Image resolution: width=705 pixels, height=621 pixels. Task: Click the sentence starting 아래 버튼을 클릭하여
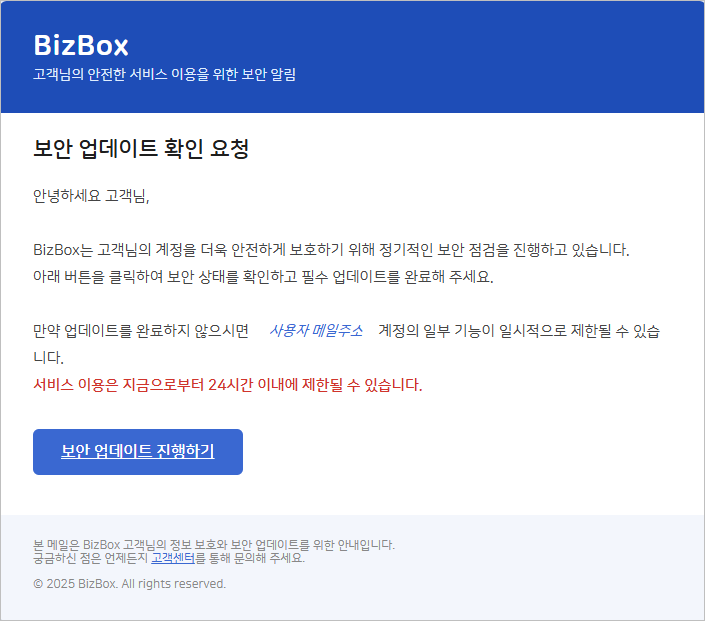click(263, 277)
